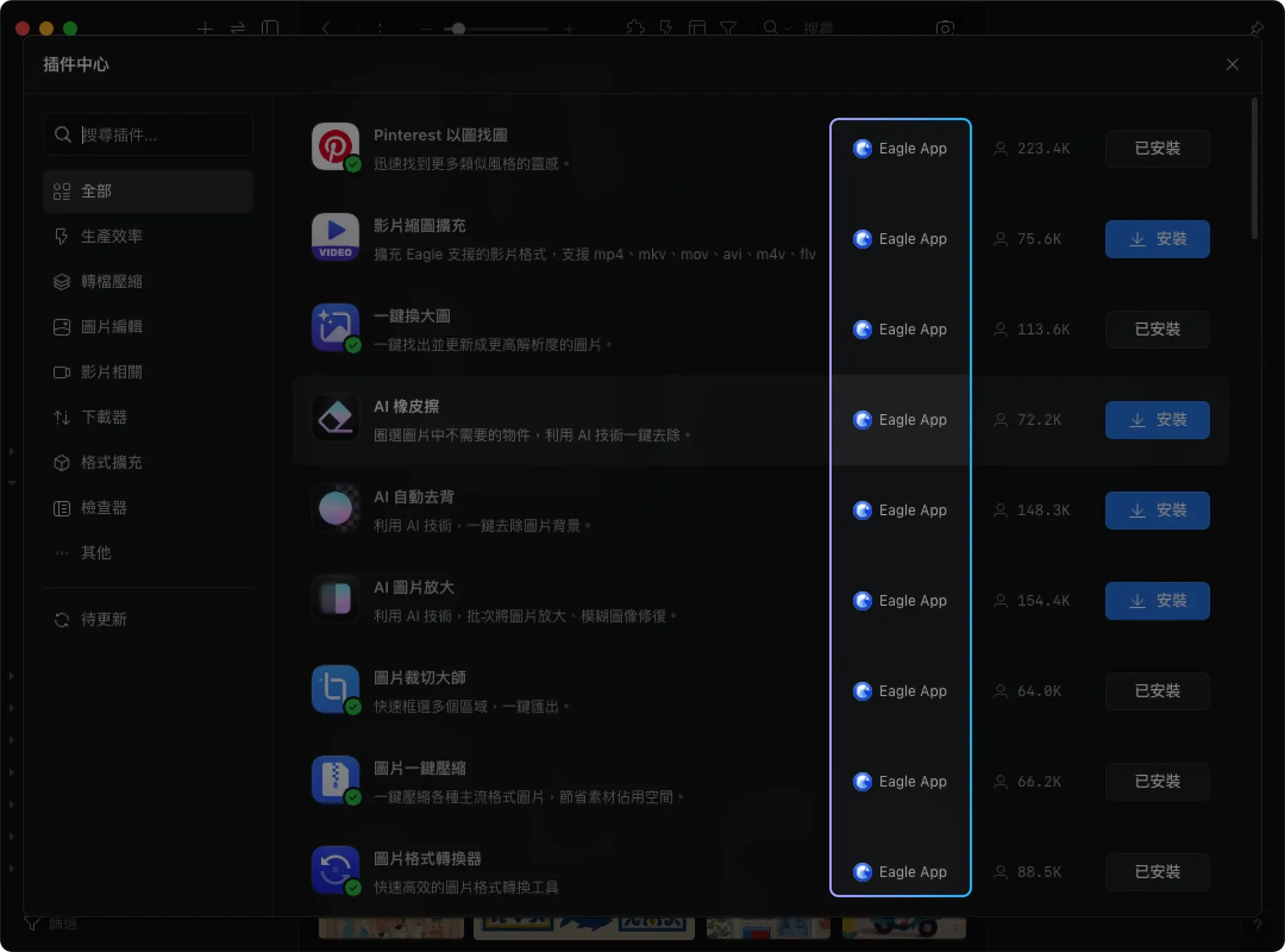
Task: Select the 格式擴充 category
Action: [148, 463]
